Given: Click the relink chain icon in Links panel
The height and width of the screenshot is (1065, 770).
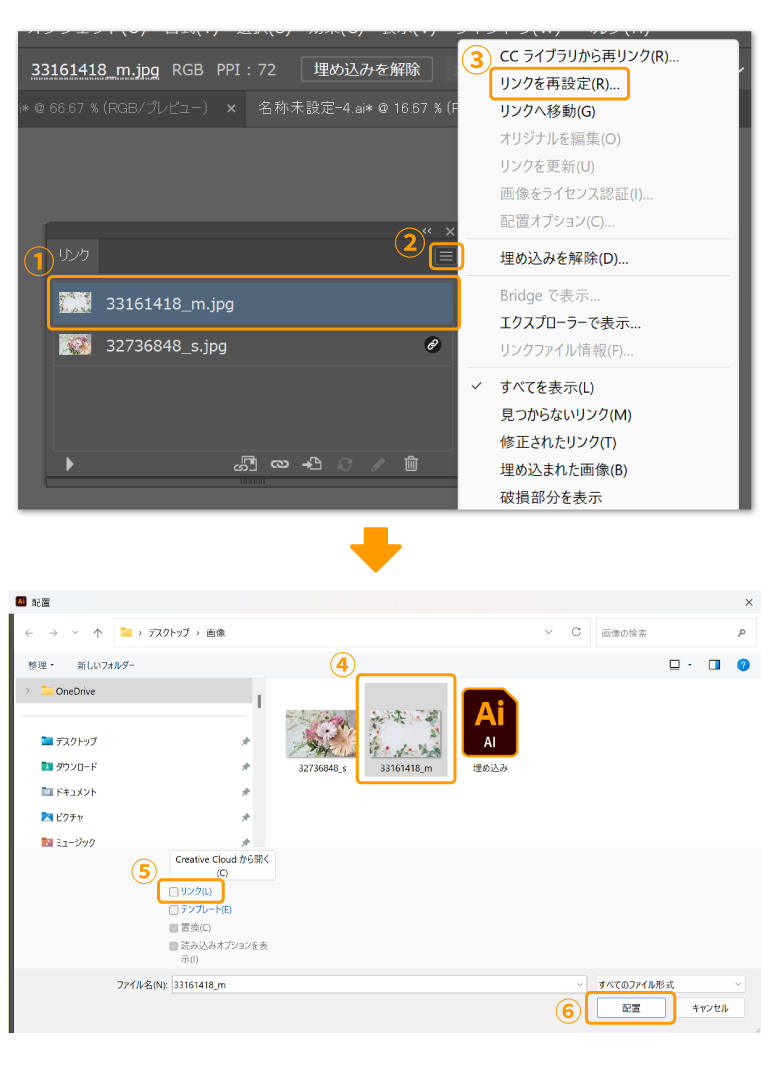Looking at the screenshot, I should (280, 464).
